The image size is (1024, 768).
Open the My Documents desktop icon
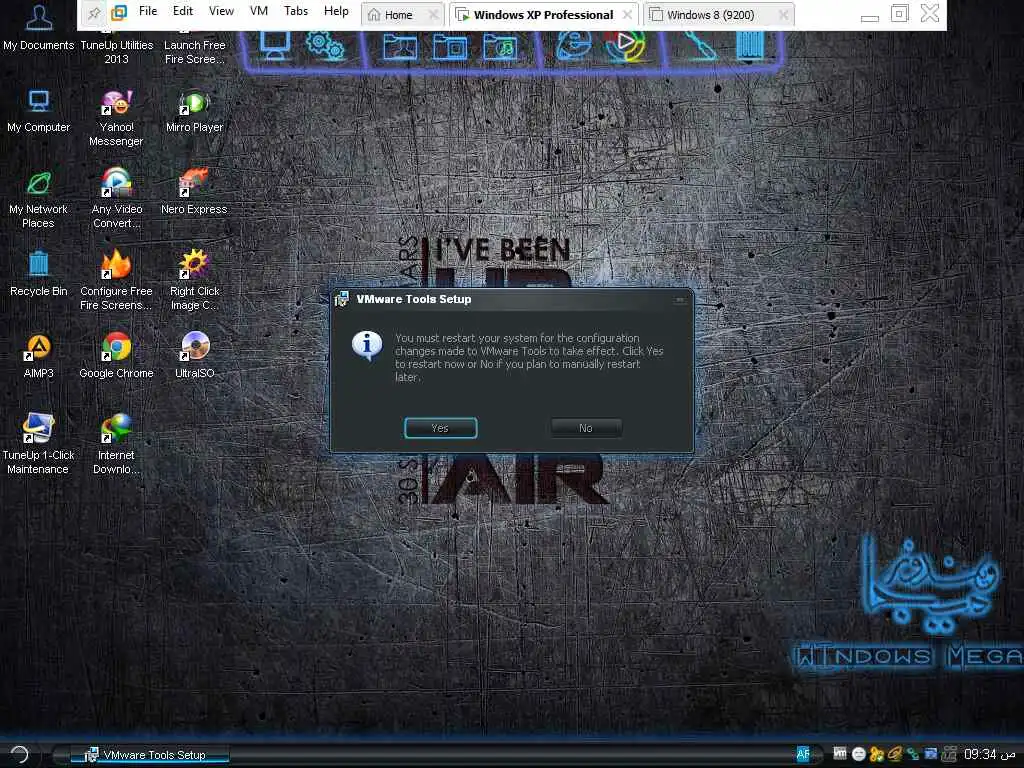coord(39,27)
